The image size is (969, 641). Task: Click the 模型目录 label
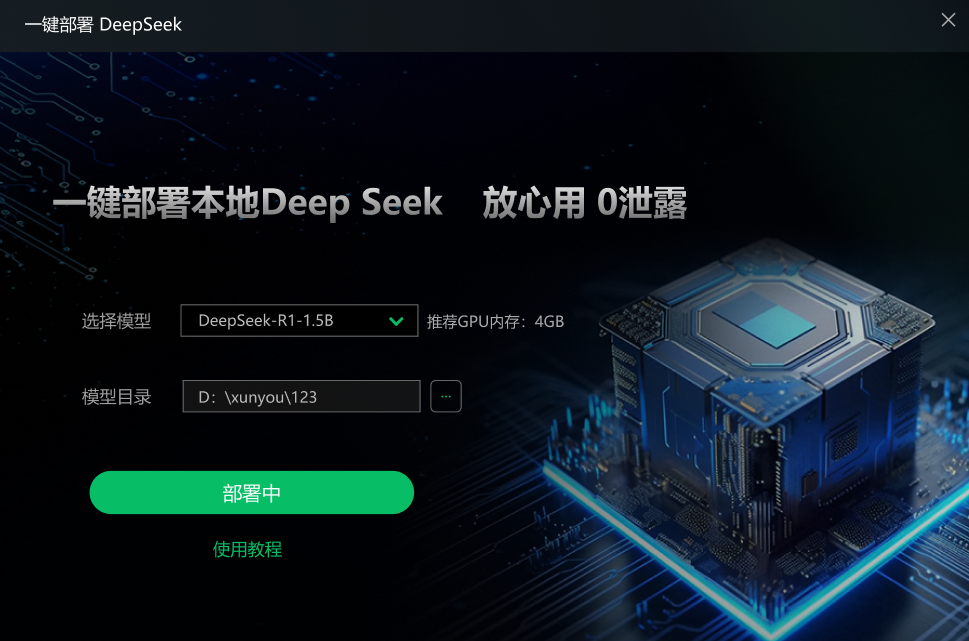click(x=117, y=397)
